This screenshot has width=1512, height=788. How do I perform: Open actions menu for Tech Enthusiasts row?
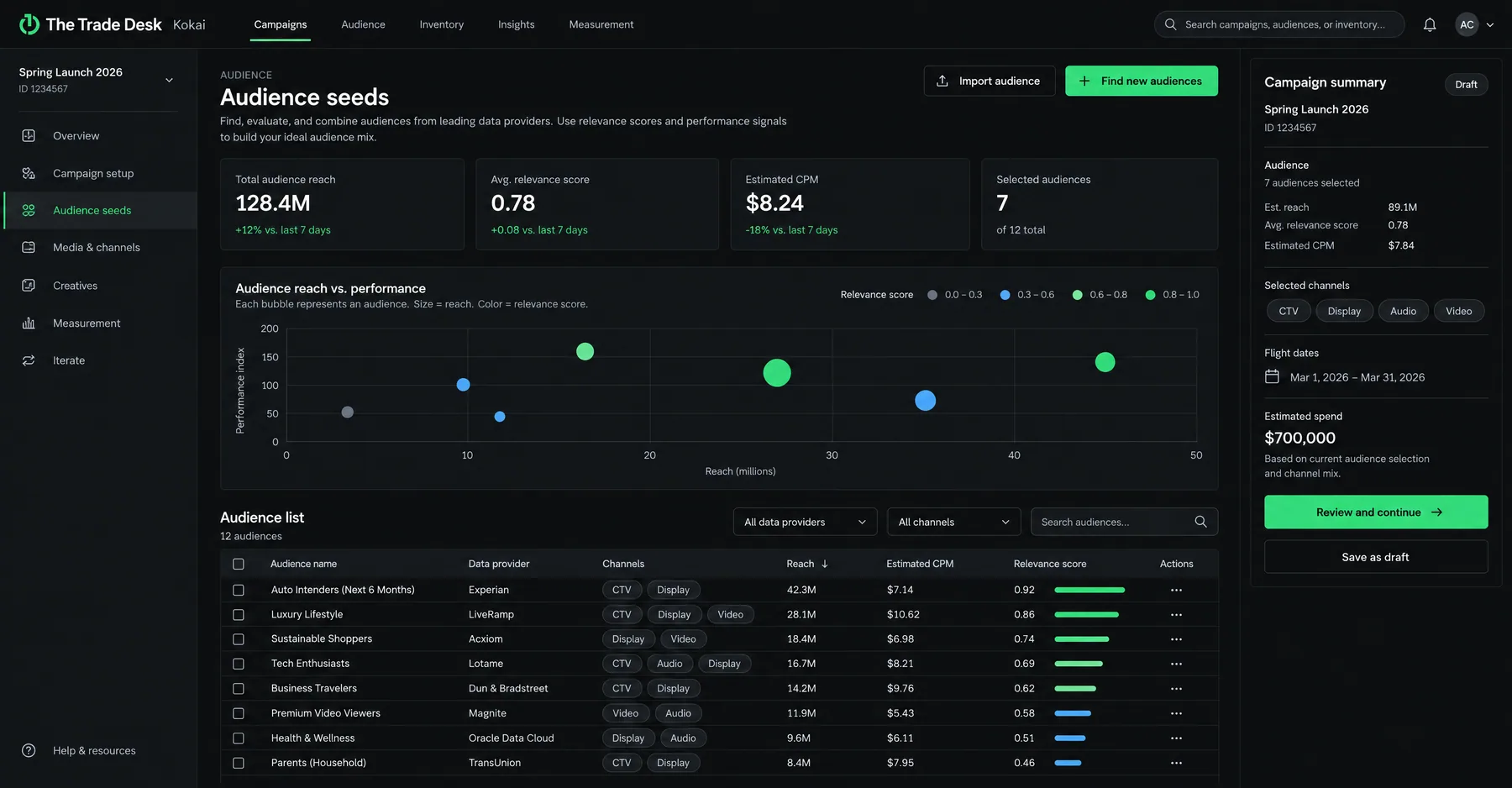(x=1176, y=664)
